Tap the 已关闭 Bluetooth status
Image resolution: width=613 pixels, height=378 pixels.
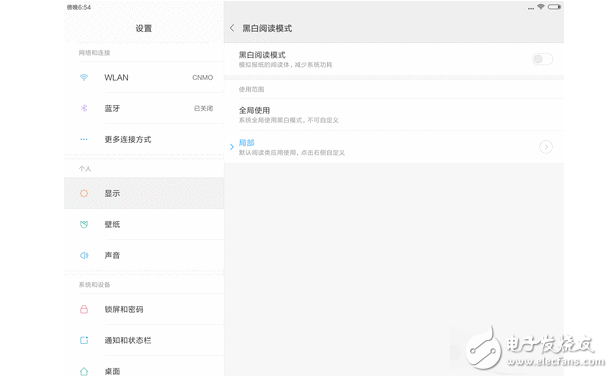[x=203, y=108]
